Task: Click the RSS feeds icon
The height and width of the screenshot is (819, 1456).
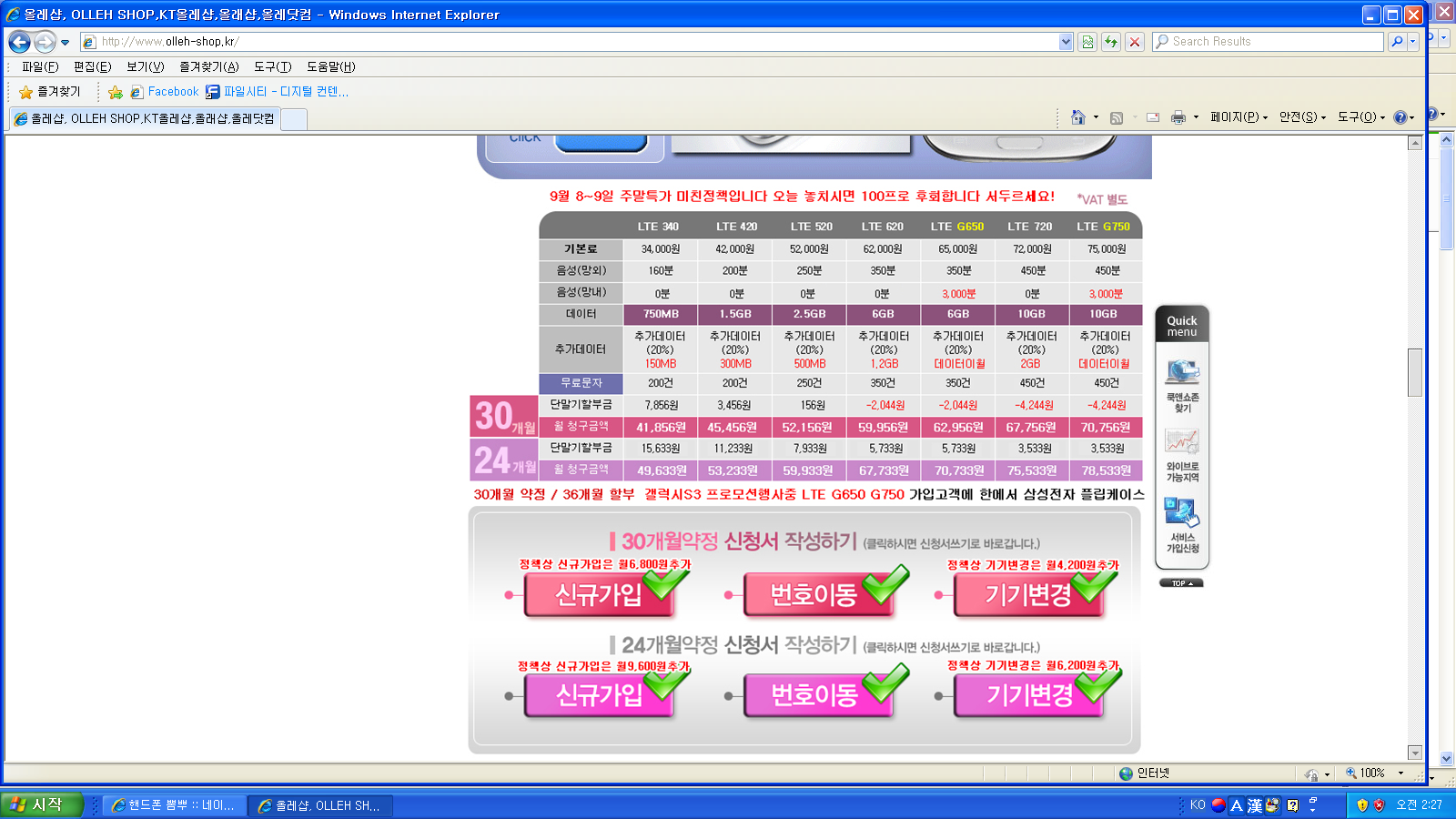Action: click(x=1117, y=117)
